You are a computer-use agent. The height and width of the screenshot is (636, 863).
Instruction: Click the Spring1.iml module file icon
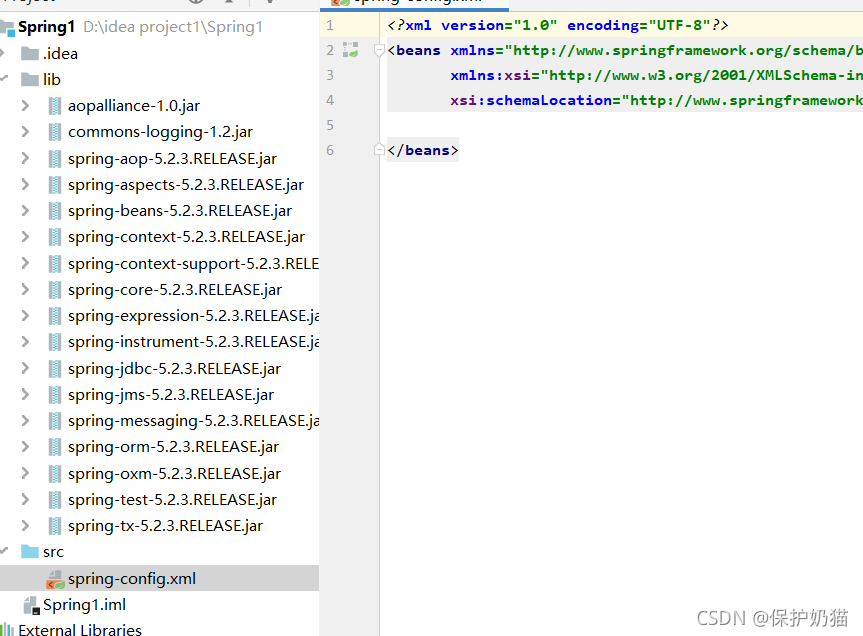pos(32,605)
